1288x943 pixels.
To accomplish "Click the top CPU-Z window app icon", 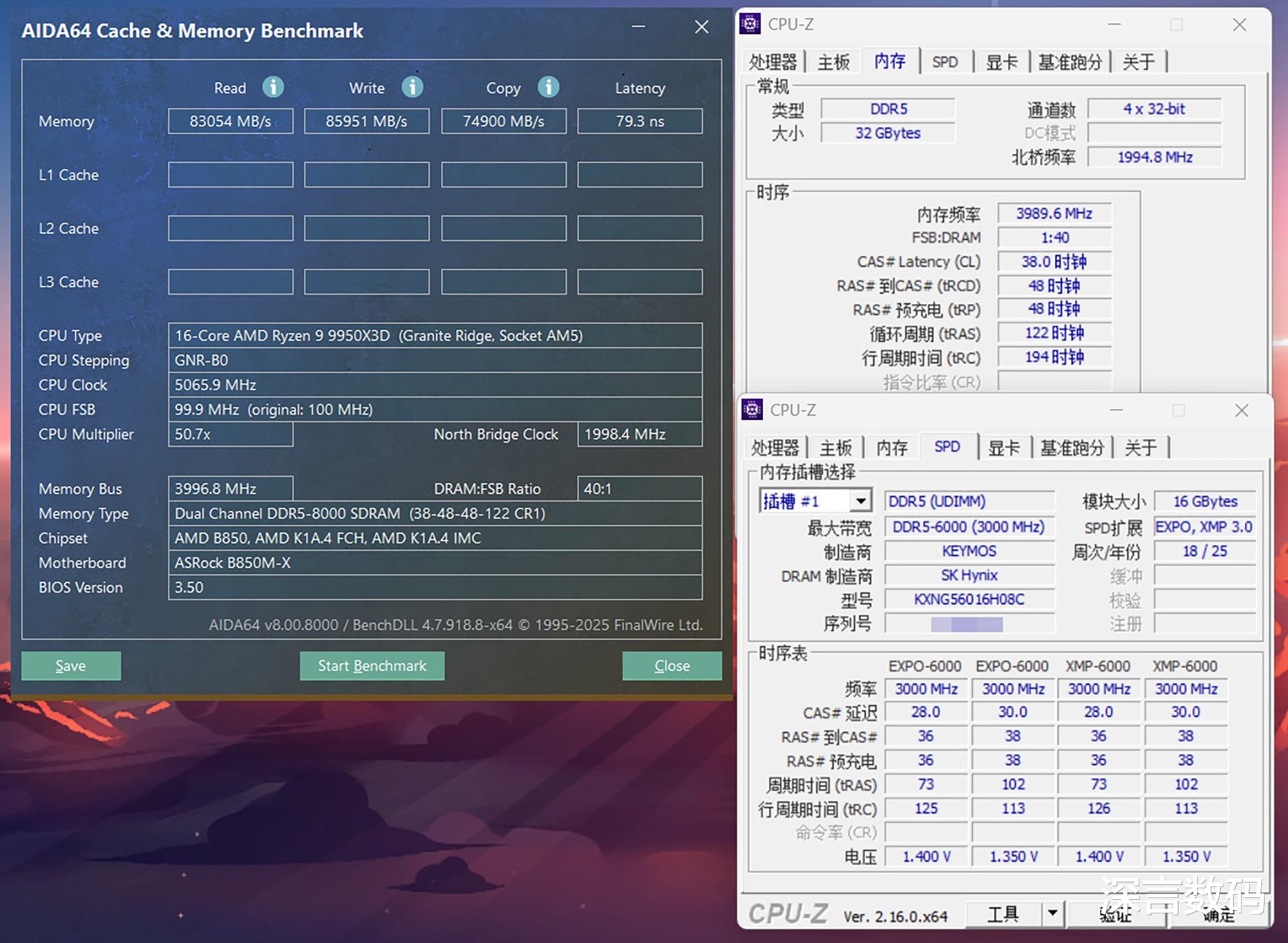I will tap(750, 24).
